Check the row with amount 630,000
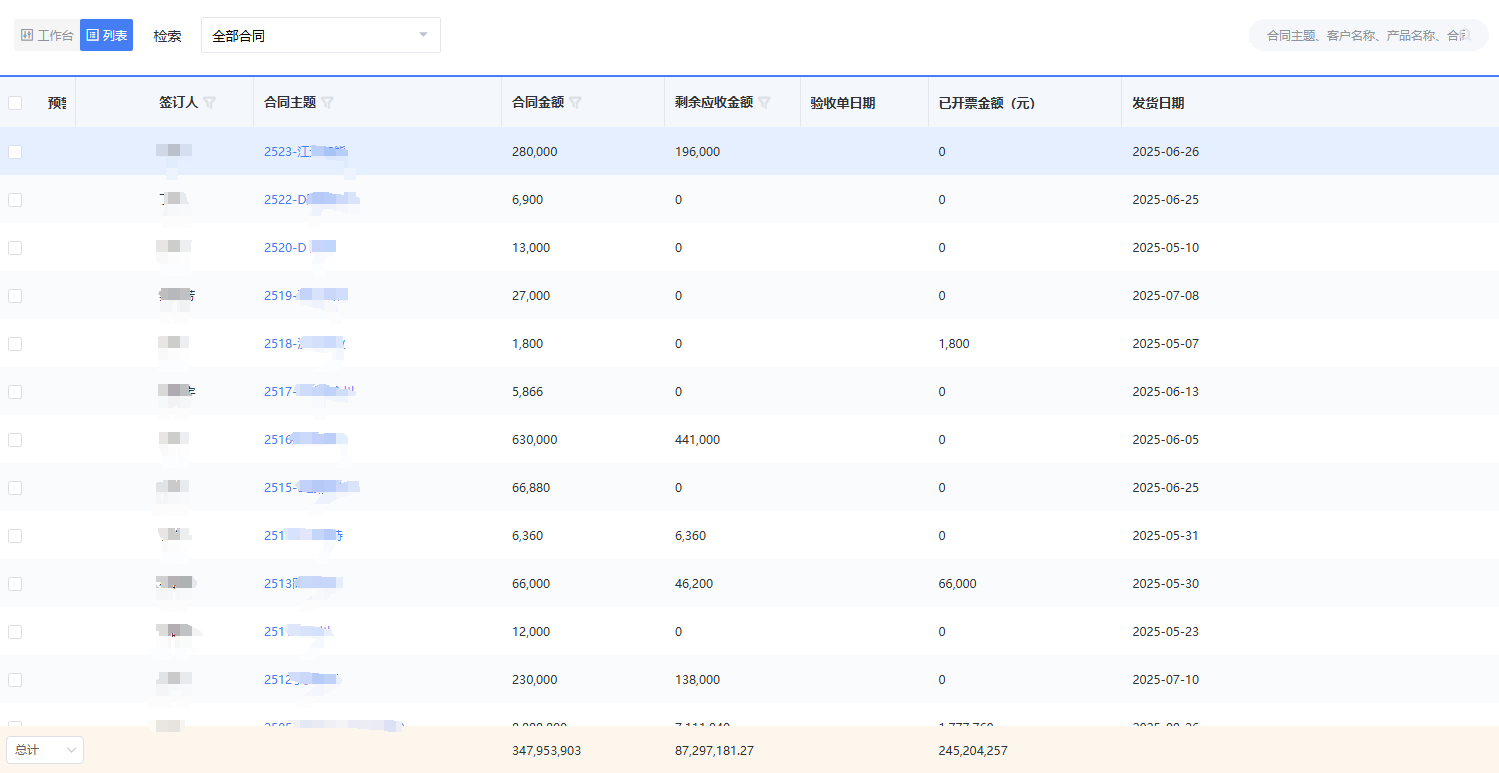This screenshot has width=1499, height=773. [15, 440]
